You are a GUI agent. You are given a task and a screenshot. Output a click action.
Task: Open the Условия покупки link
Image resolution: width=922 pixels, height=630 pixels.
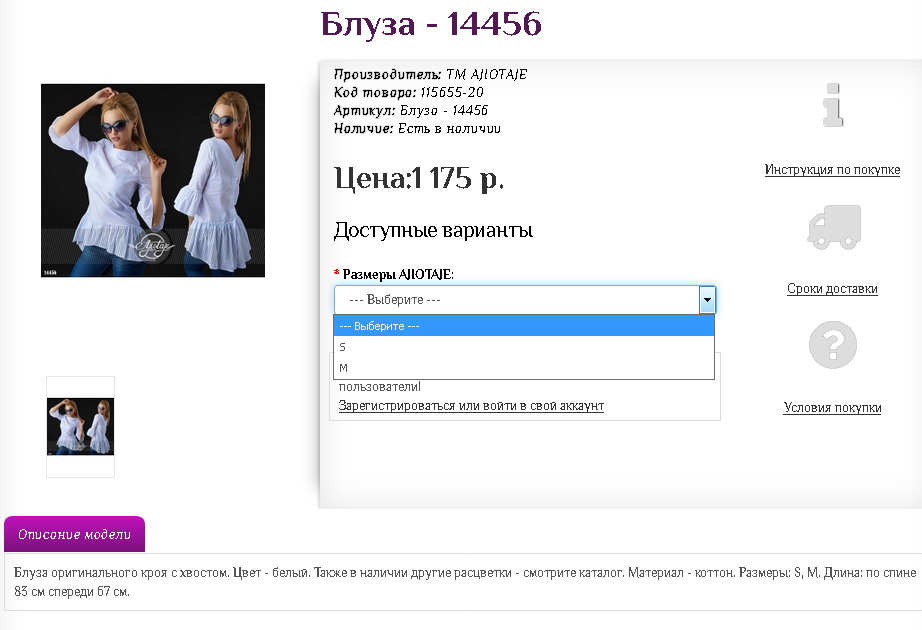pos(832,408)
